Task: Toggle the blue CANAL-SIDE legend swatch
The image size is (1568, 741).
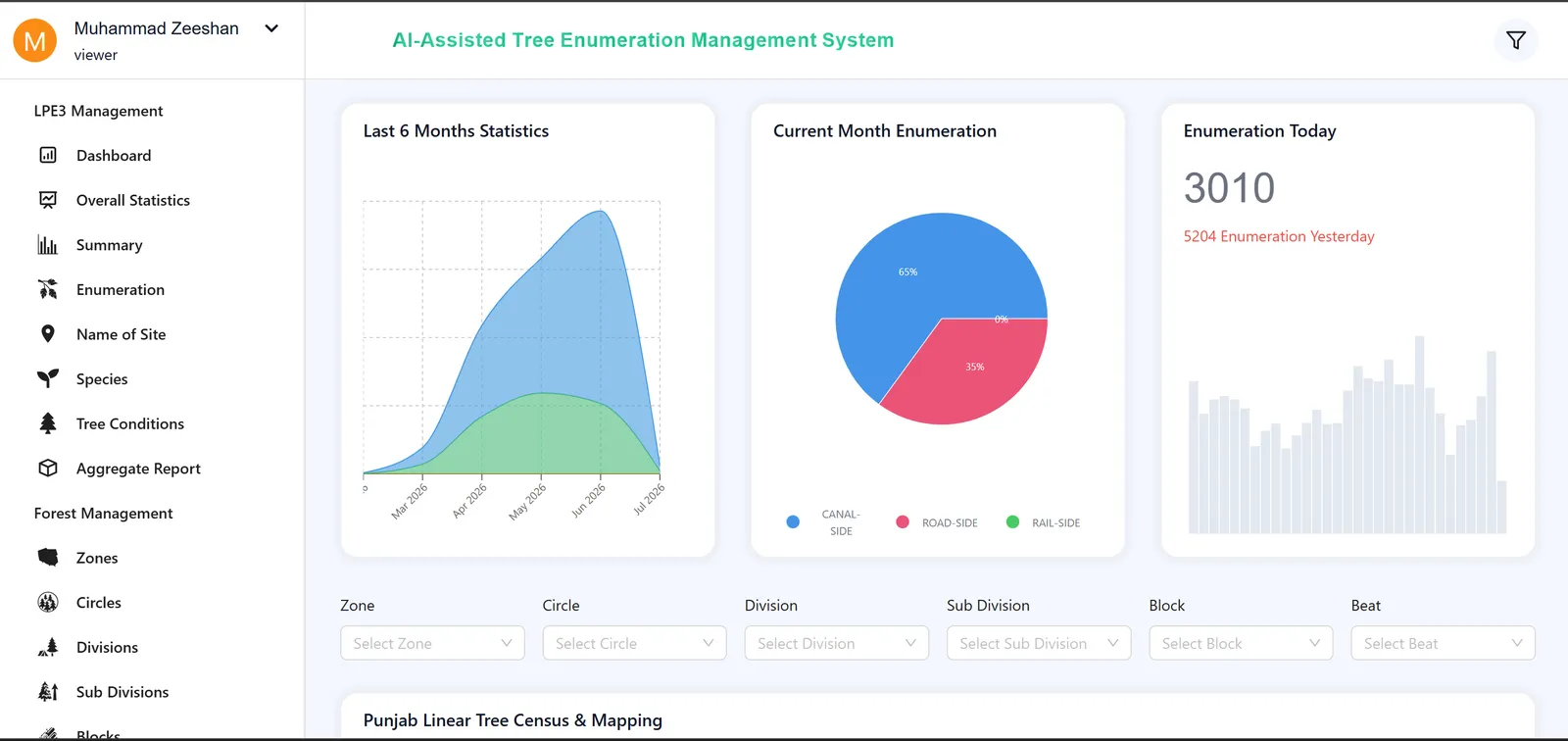Action: (x=793, y=521)
